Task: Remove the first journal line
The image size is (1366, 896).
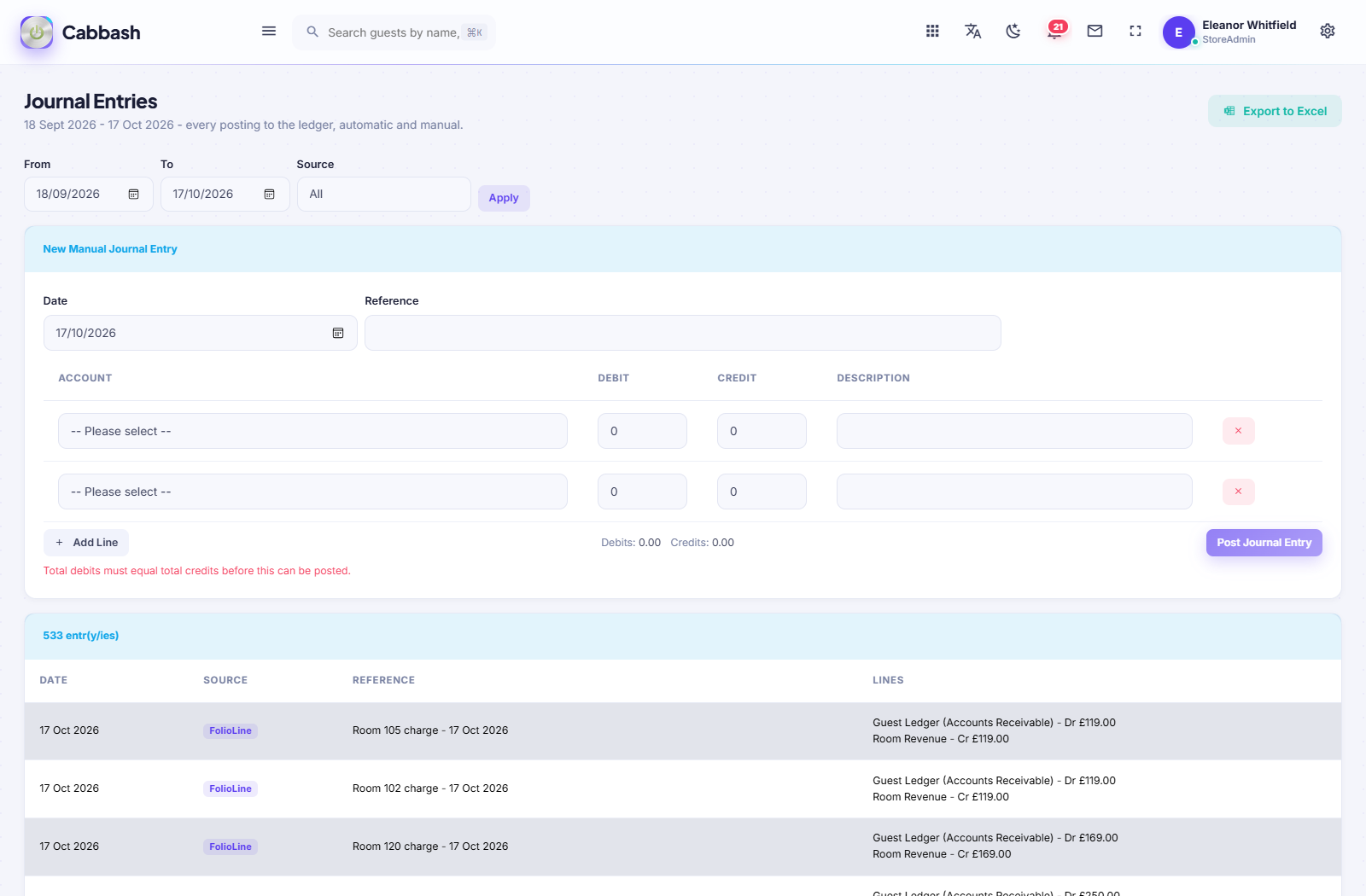Action: coord(1239,431)
